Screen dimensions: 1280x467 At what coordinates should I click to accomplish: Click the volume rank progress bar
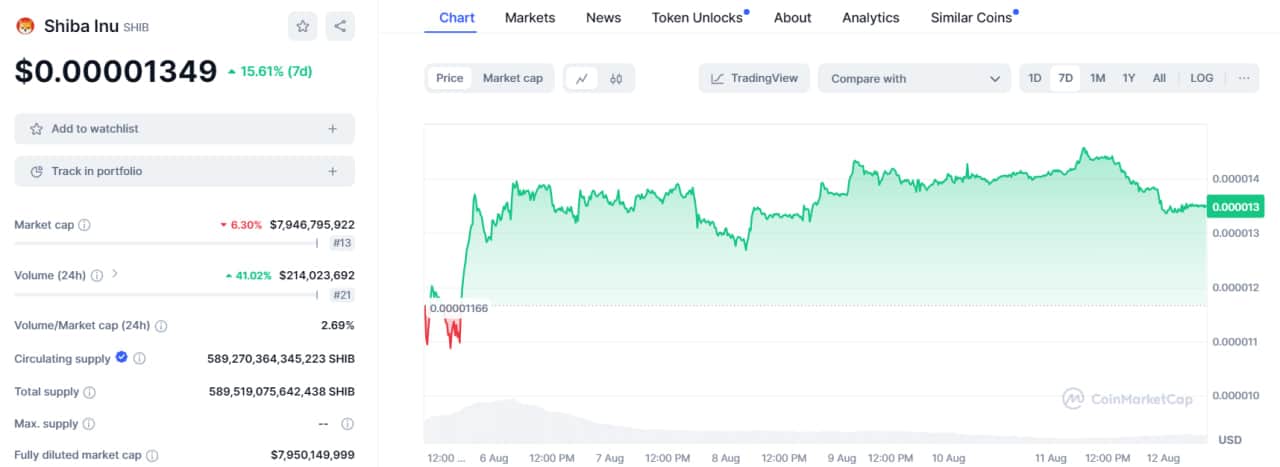pos(166,294)
